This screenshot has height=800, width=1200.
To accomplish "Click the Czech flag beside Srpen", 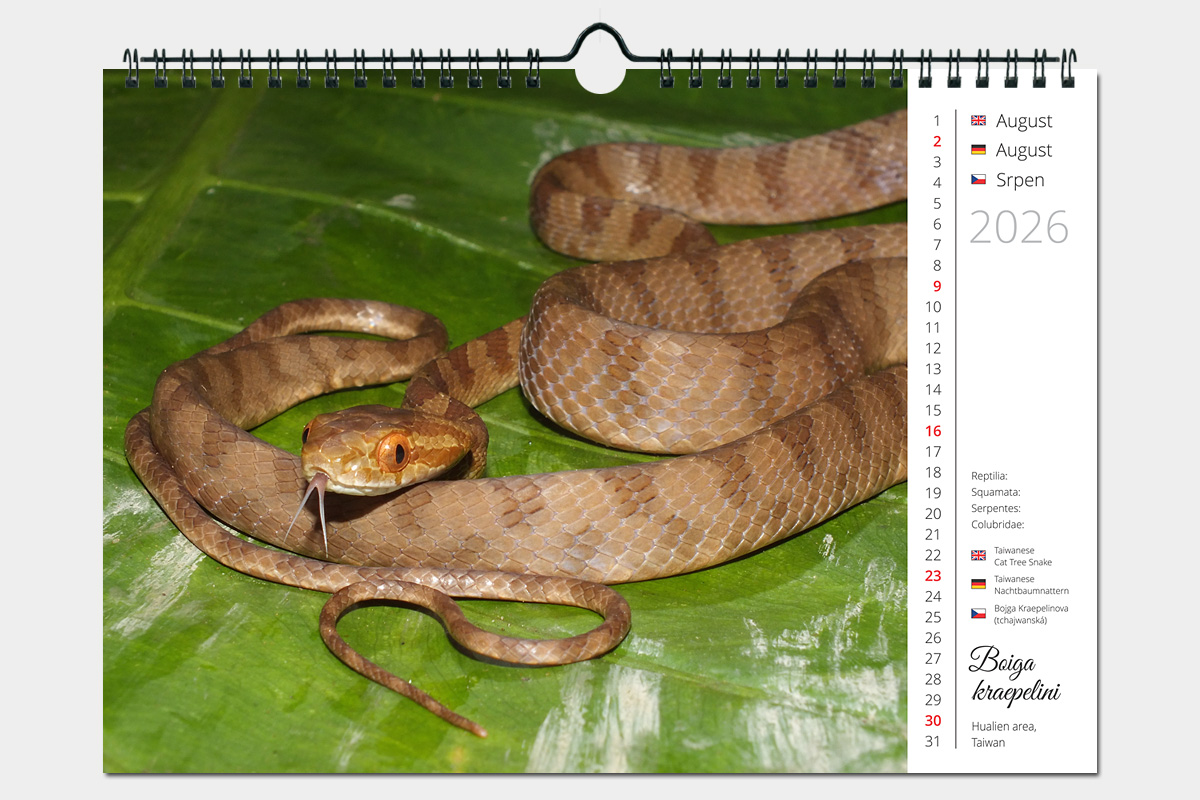I will pos(978,180).
